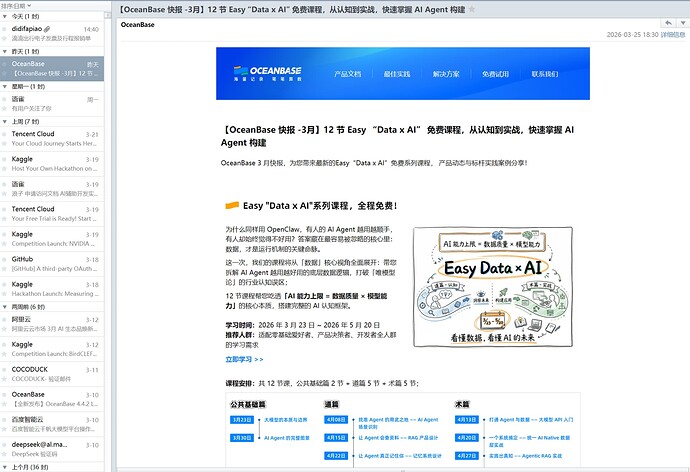Image resolution: width=690 pixels, height=472 pixels.
Task: Collapse the 上周 (7 封) group
Action: pyautogui.click(x=4, y=121)
